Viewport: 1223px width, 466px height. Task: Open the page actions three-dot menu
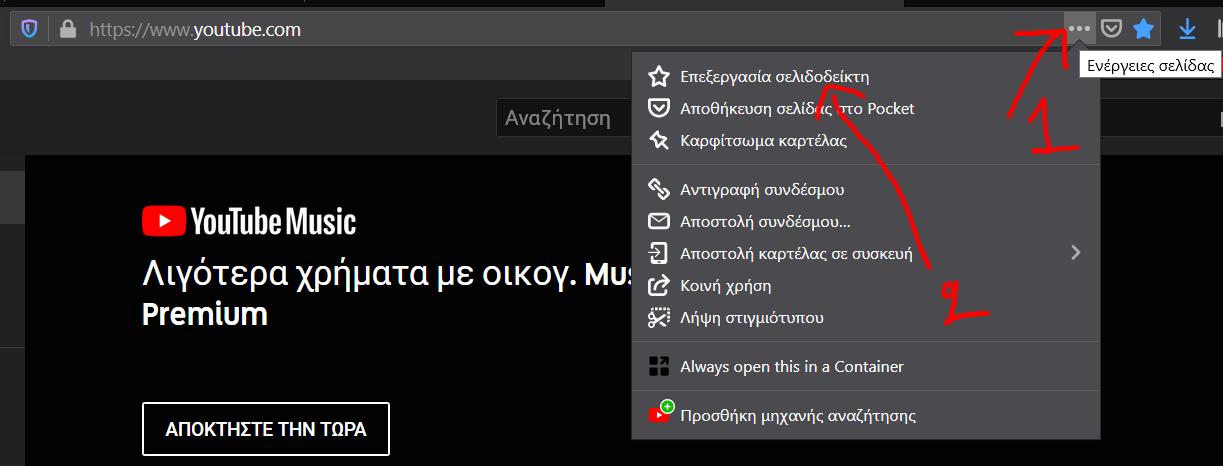(x=1079, y=29)
